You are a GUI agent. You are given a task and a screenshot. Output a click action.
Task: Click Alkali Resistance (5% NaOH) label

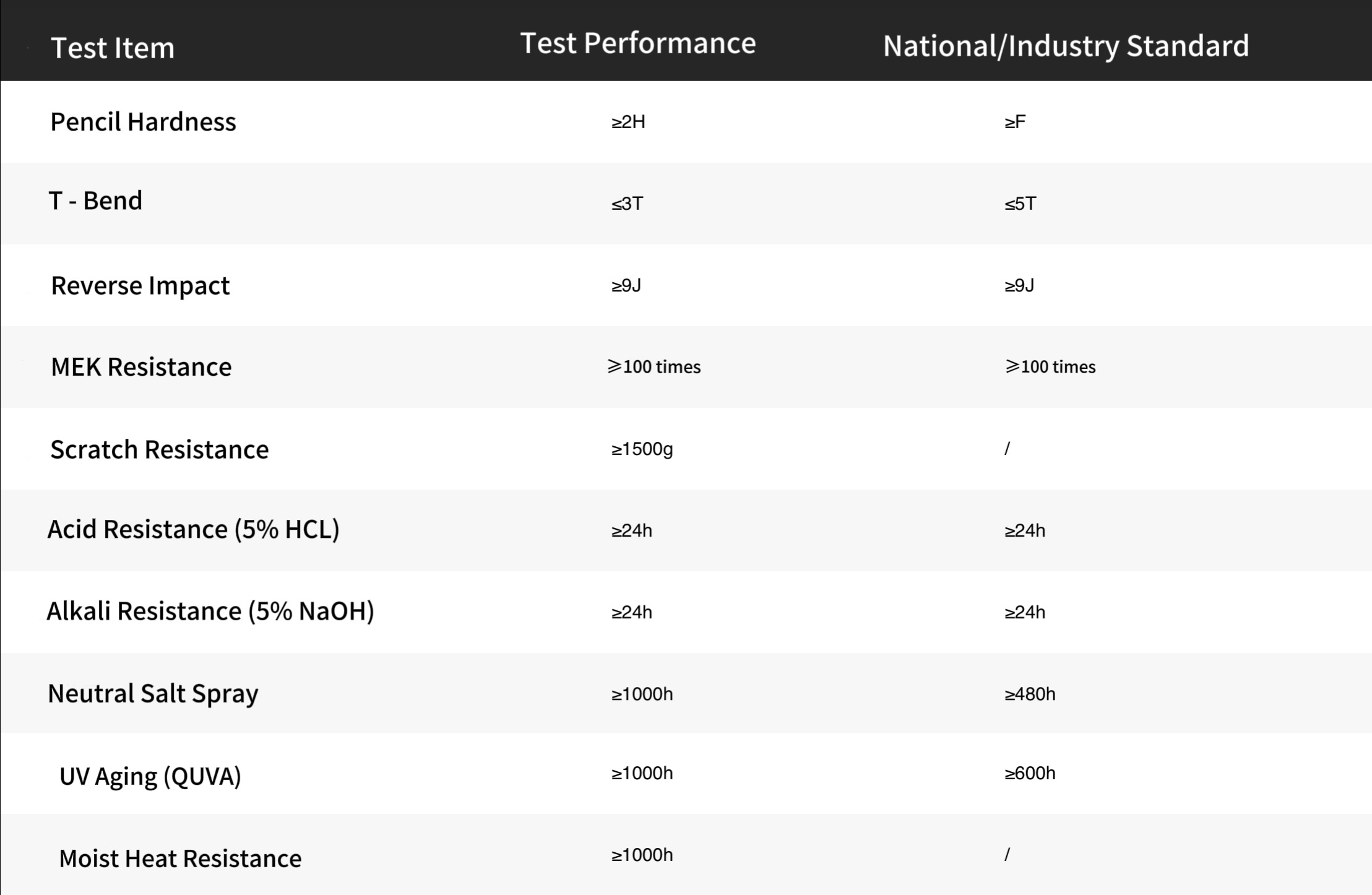(x=210, y=612)
